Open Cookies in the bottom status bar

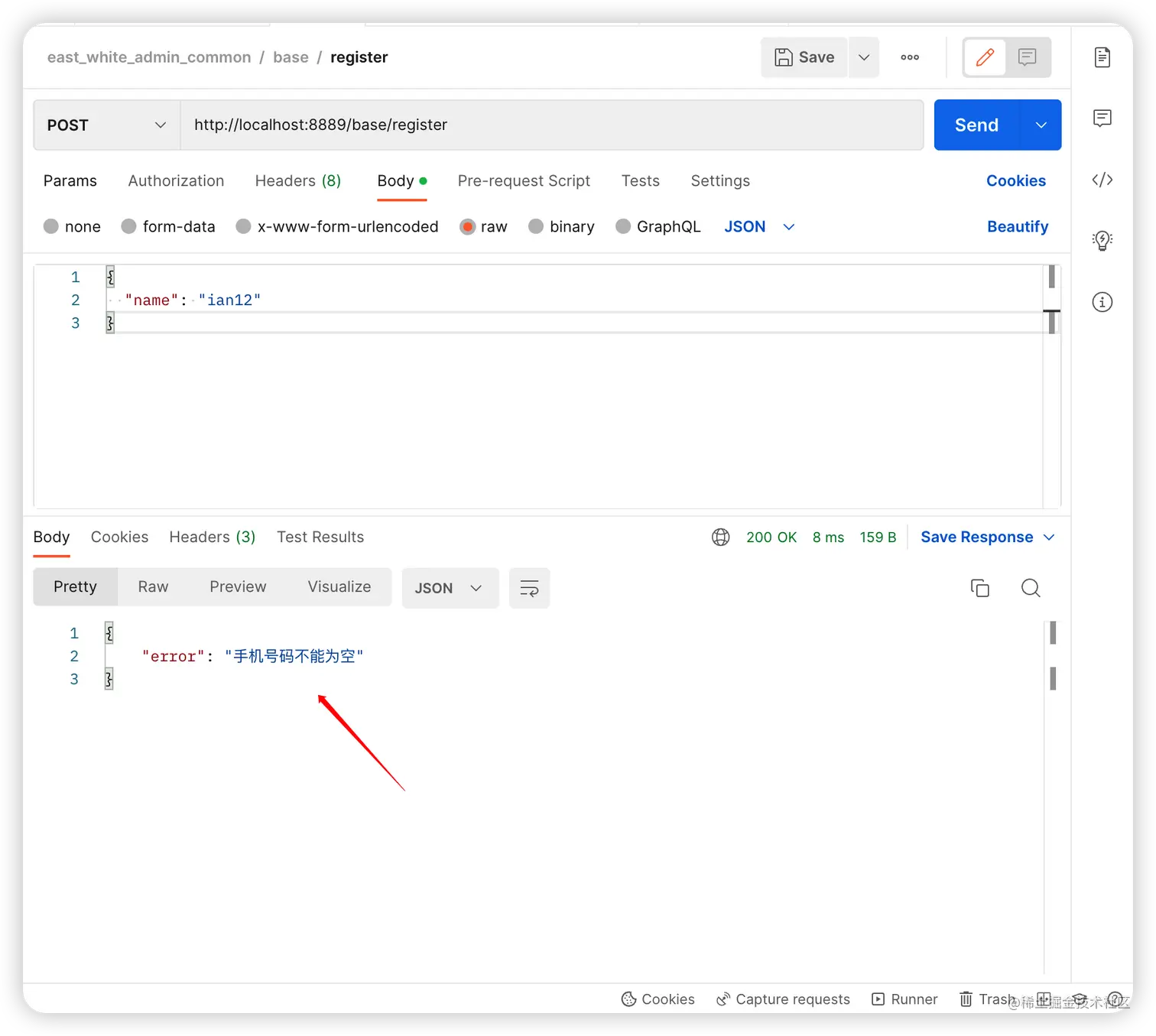point(658,999)
